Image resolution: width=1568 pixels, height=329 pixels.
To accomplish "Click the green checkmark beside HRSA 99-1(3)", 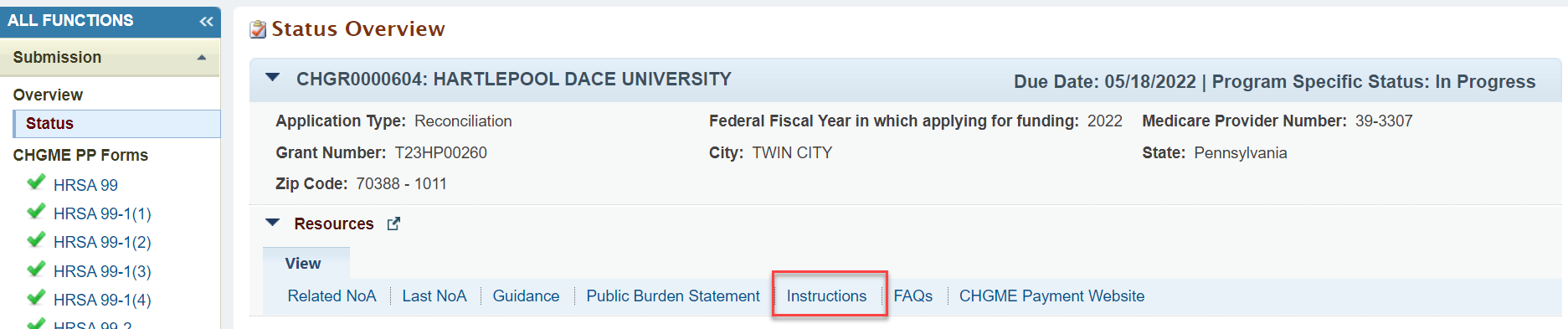I will click(x=36, y=269).
